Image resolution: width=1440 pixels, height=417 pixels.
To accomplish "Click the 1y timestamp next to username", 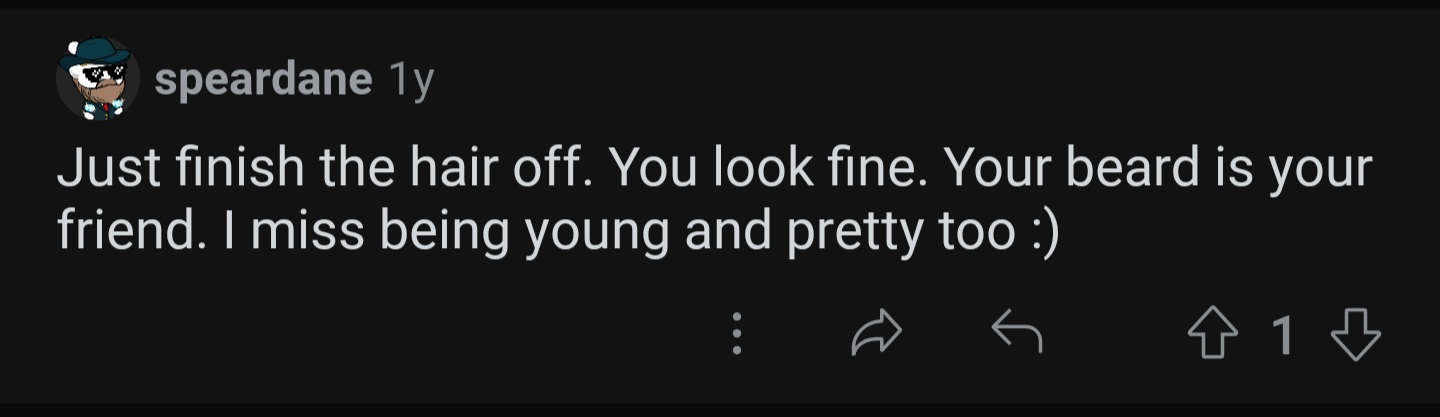I will point(410,81).
